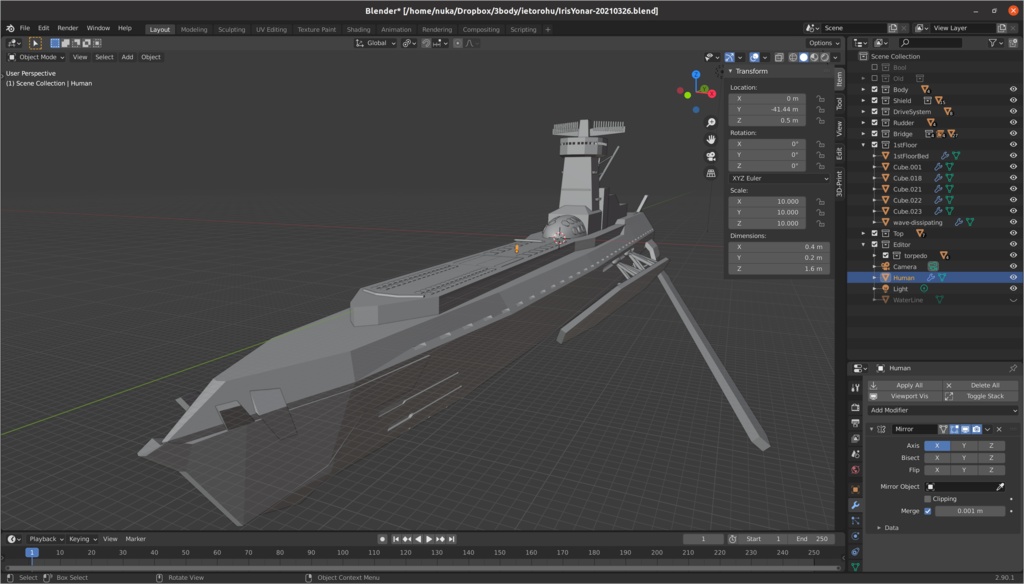Switch viewport to rendered shading sphere icon
This screenshot has height=584, width=1024.
(x=823, y=57)
